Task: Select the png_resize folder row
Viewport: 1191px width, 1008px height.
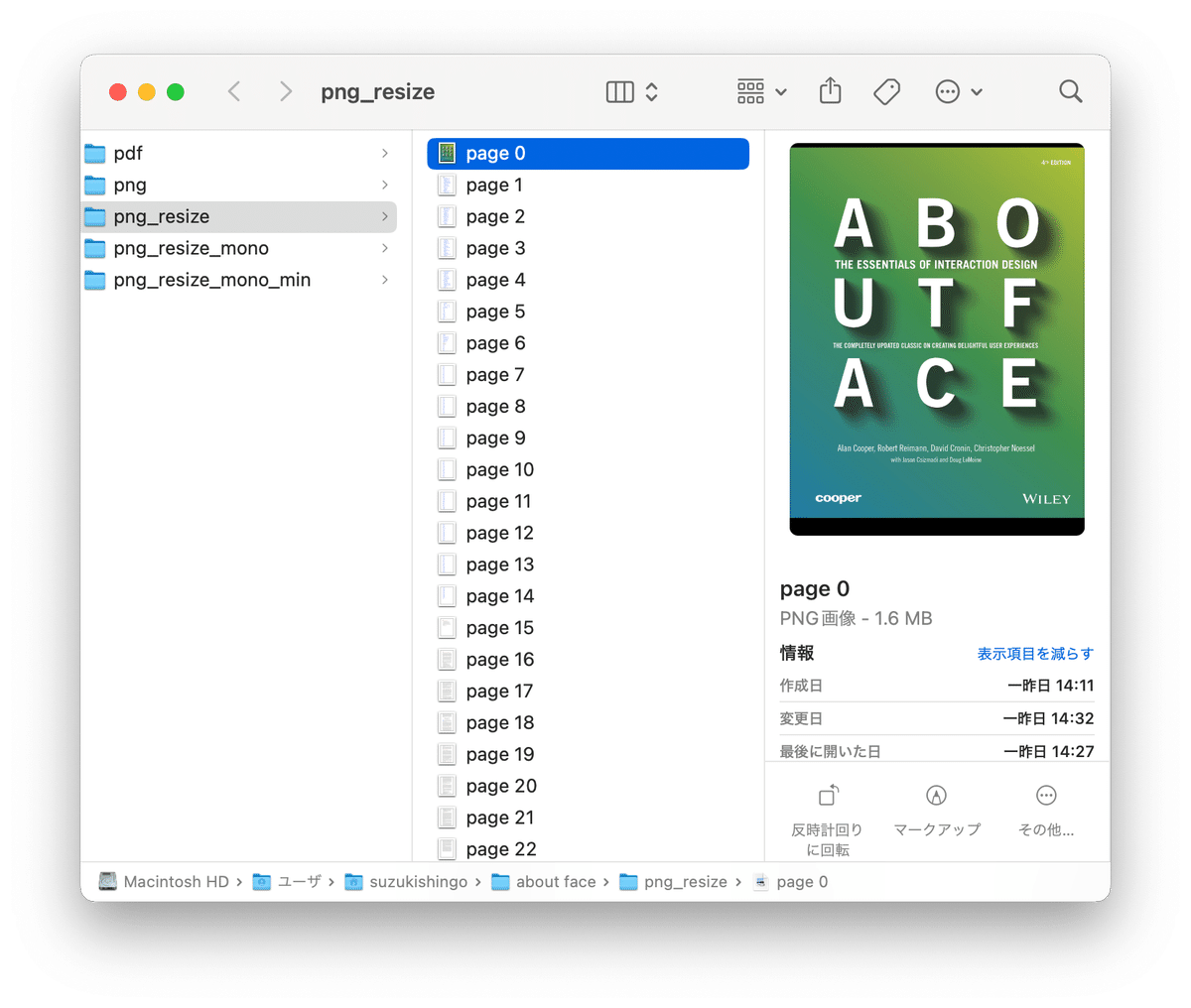Action: [x=239, y=216]
